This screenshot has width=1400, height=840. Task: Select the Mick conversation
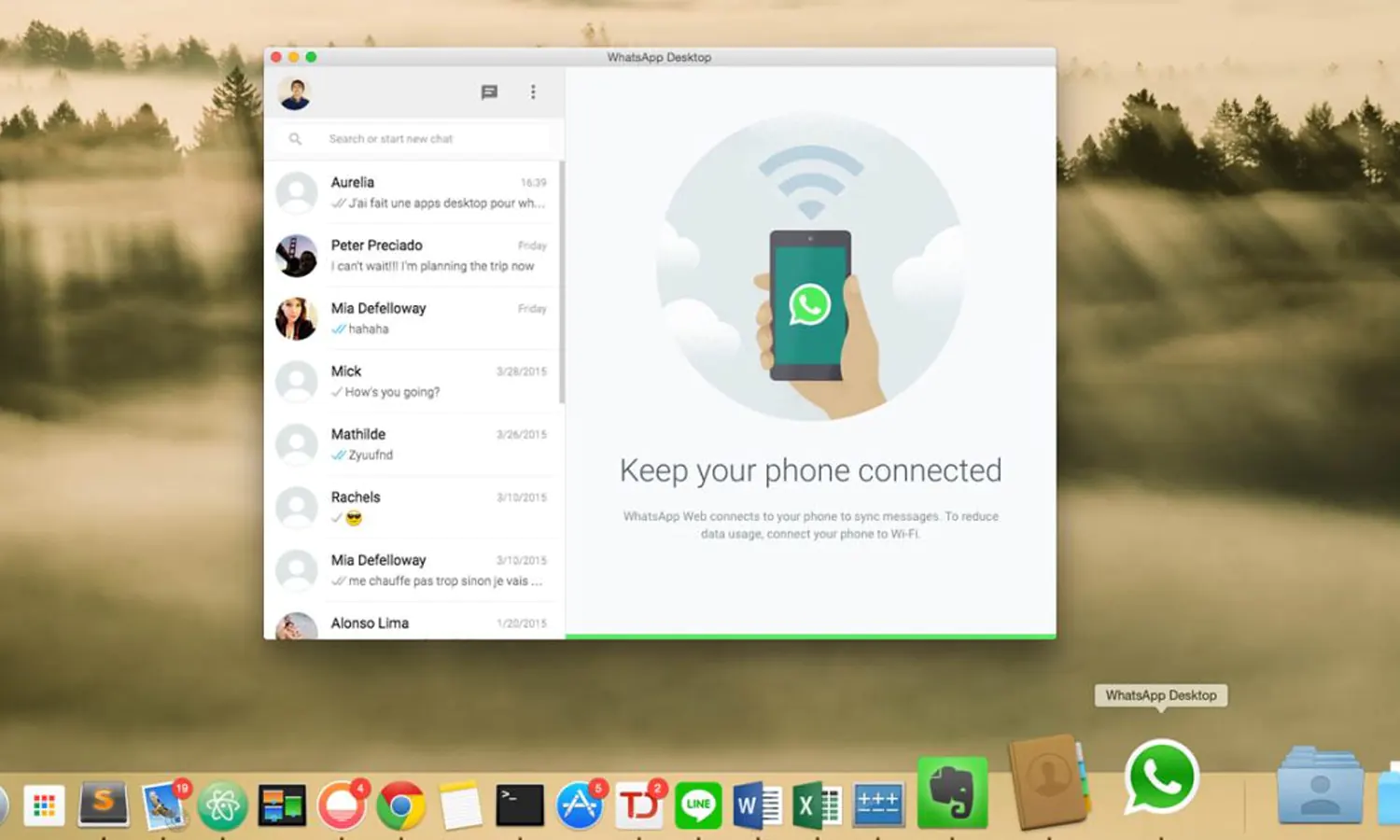point(415,381)
